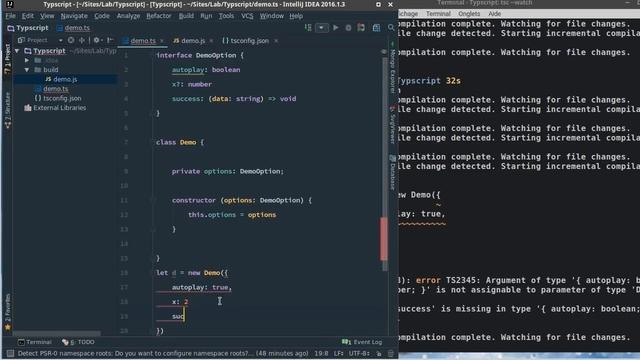
Task: Open the Project Structure icon
Action: pyautogui.click(x=376, y=28)
